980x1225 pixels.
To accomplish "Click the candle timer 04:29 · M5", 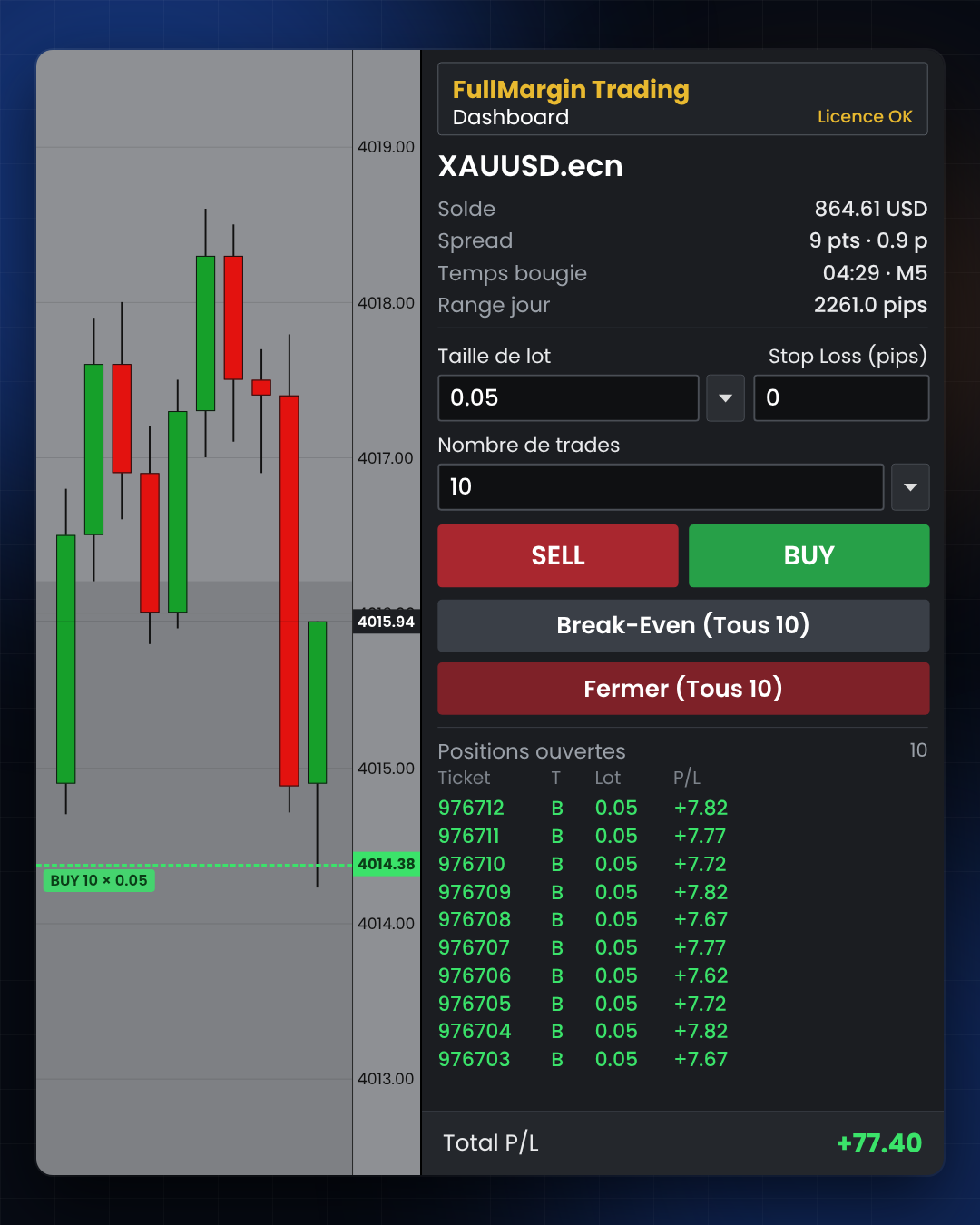I will (875, 273).
